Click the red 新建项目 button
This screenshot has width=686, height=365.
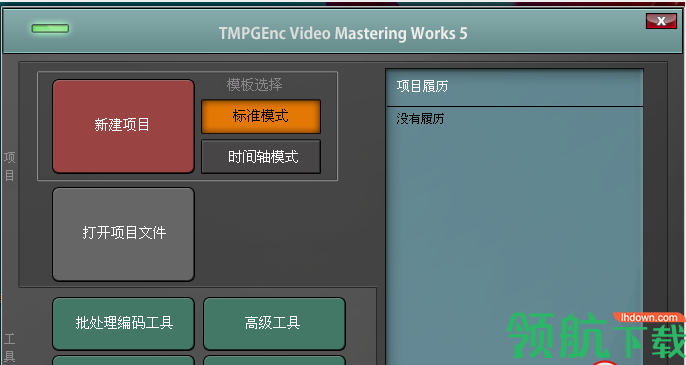(x=123, y=126)
